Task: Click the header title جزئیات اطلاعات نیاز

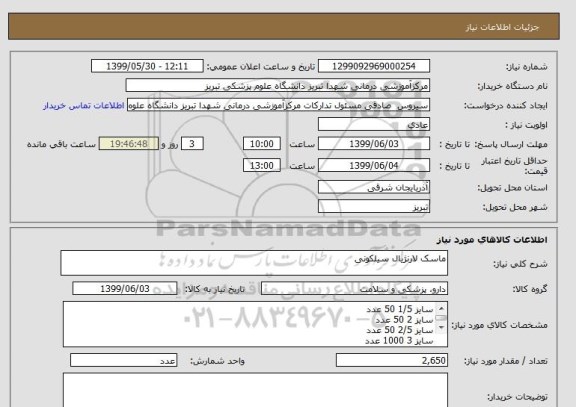Action: (x=502, y=27)
